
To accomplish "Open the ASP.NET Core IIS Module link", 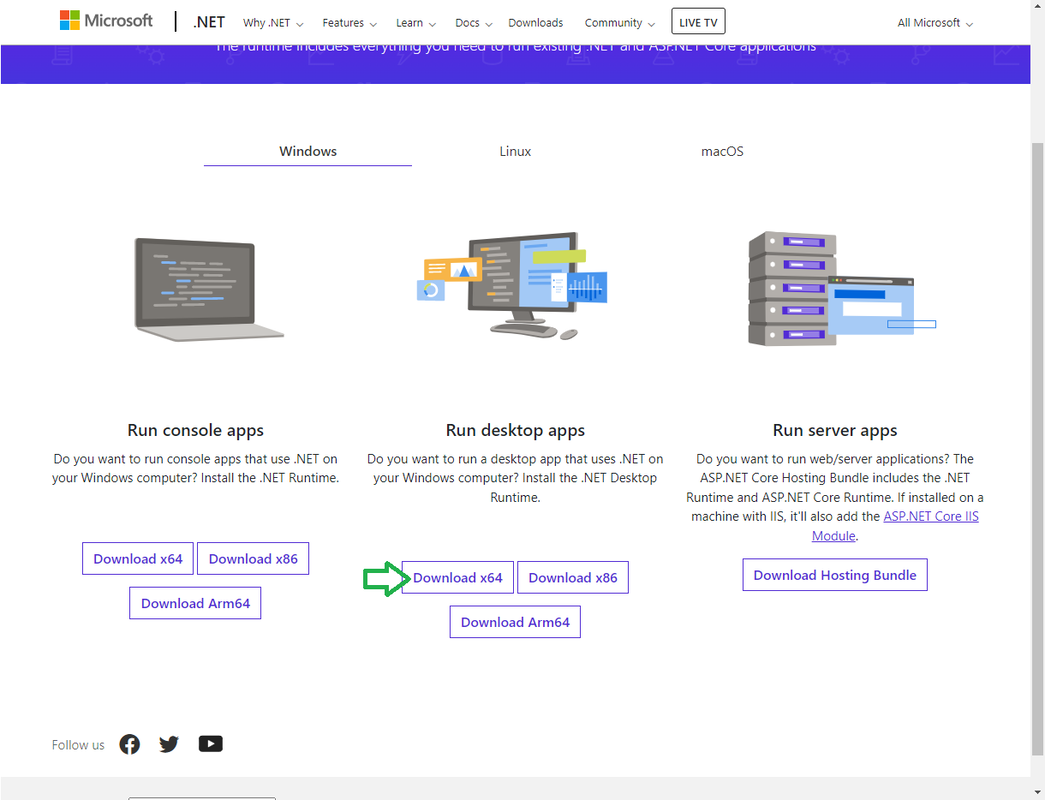I will coord(896,525).
